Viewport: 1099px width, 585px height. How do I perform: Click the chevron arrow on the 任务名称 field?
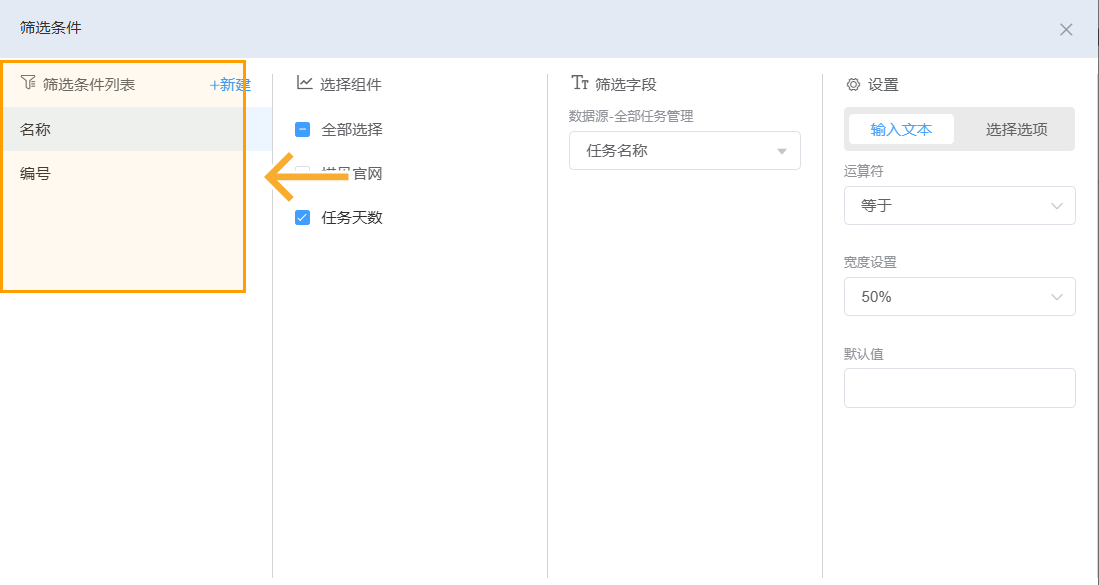click(782, 150)
